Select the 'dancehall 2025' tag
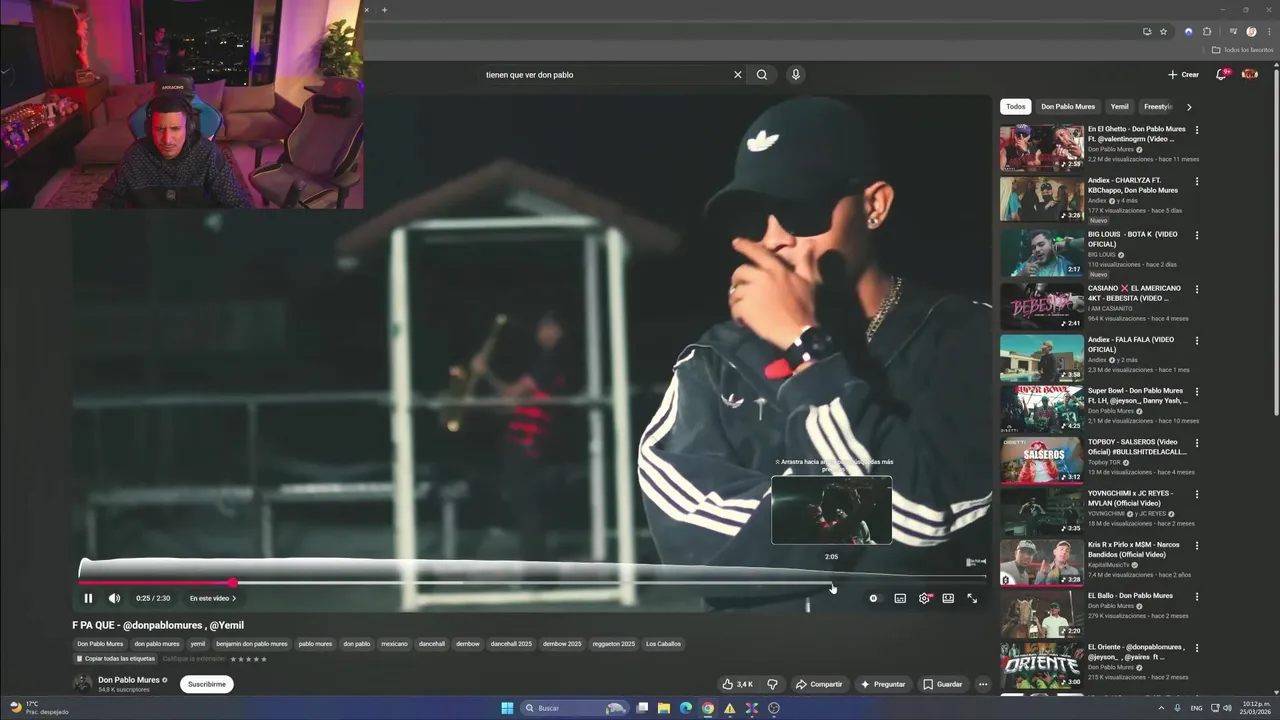Screen dimensions: 1280x720 tap(511, 644)
